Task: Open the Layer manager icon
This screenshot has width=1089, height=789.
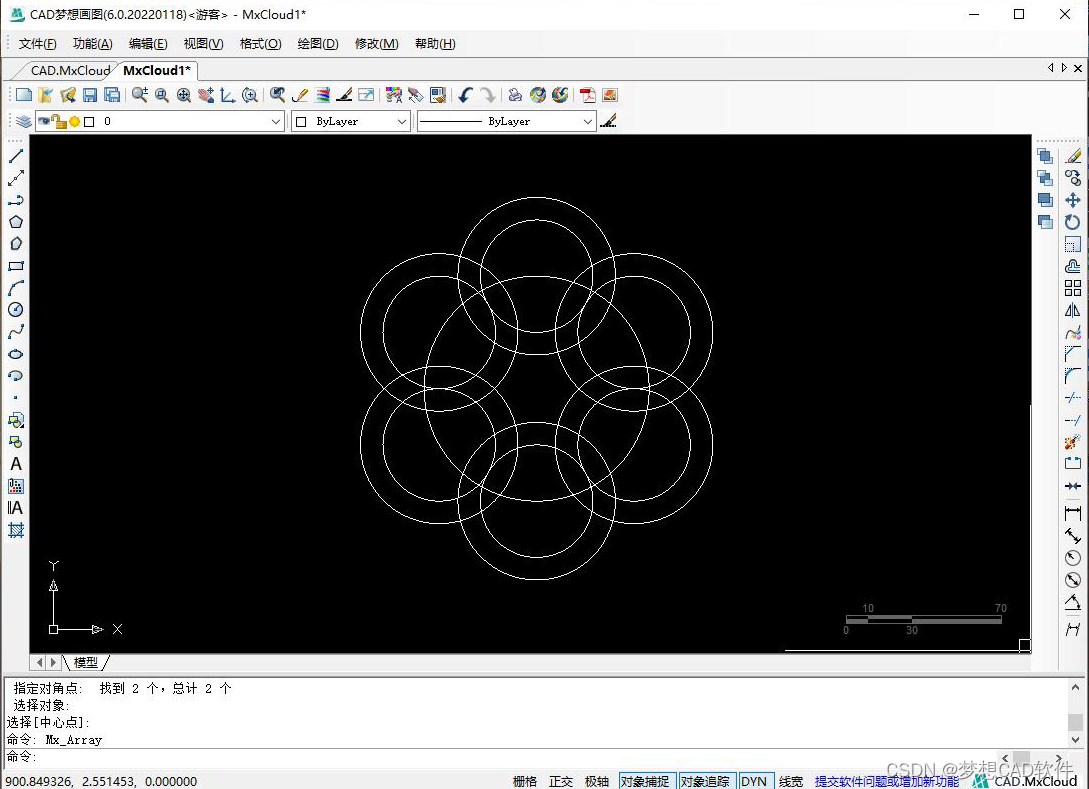Action: [x=23, y=122]
